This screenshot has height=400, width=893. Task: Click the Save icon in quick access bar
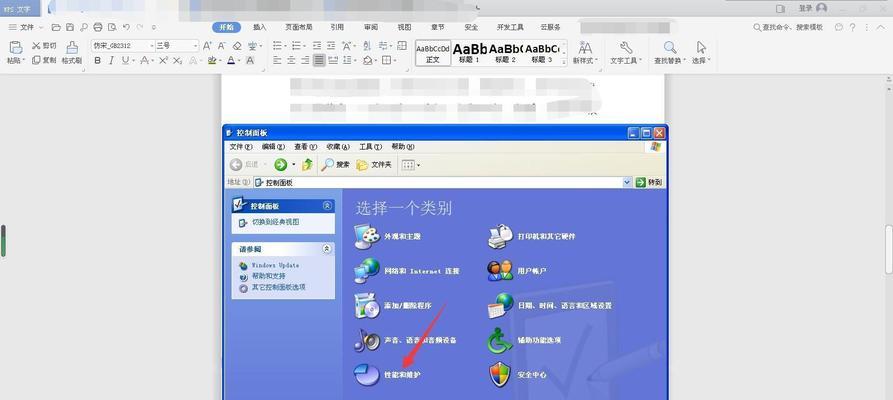click(x=69, y=27)
